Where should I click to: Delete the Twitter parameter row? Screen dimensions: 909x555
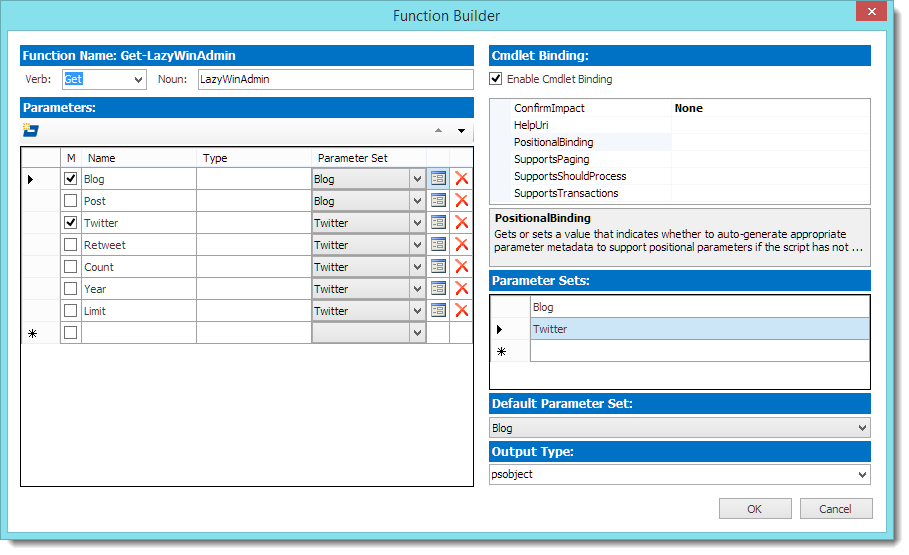tap(461, 223)
